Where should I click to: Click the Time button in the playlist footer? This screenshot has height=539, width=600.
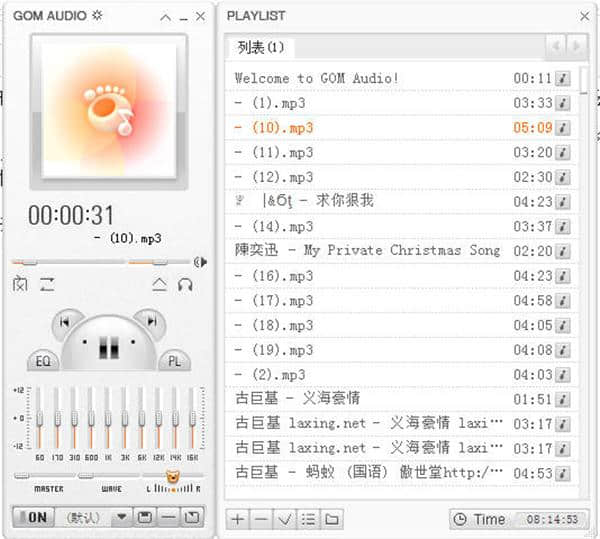[479, 519]
